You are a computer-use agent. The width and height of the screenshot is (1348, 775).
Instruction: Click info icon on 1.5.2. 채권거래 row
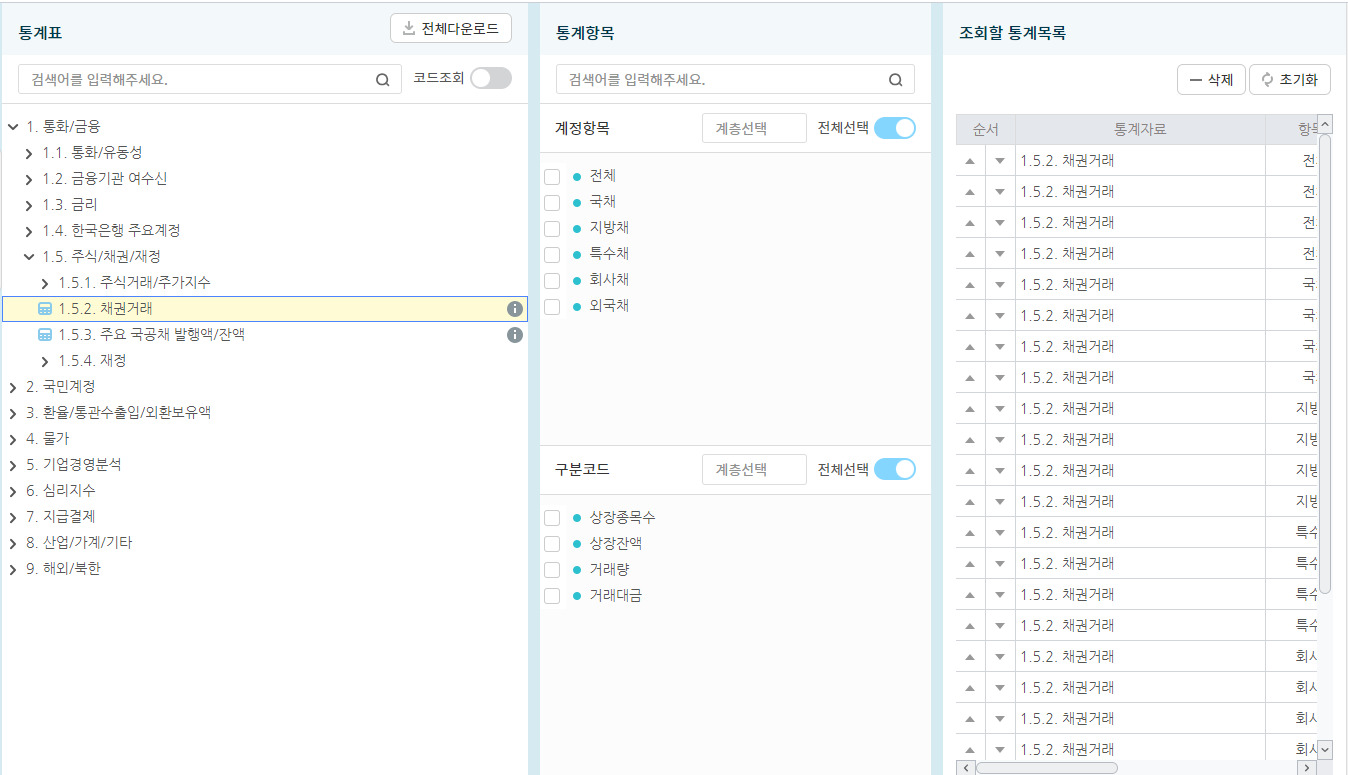[515, 309]
